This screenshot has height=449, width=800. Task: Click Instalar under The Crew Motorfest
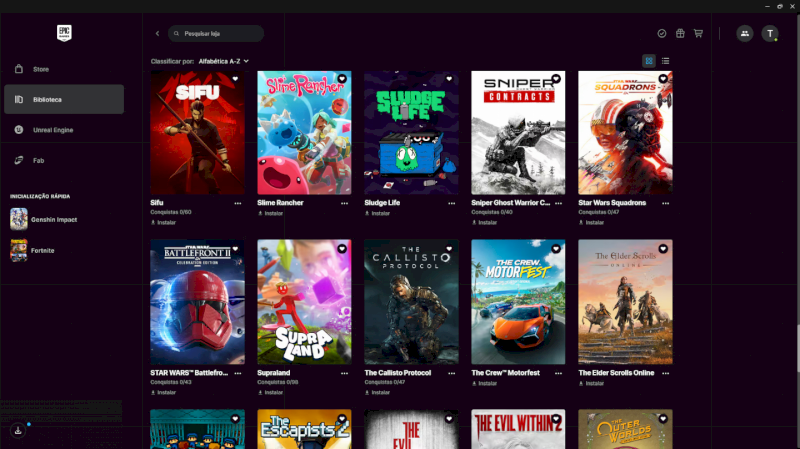coord(484,383)
